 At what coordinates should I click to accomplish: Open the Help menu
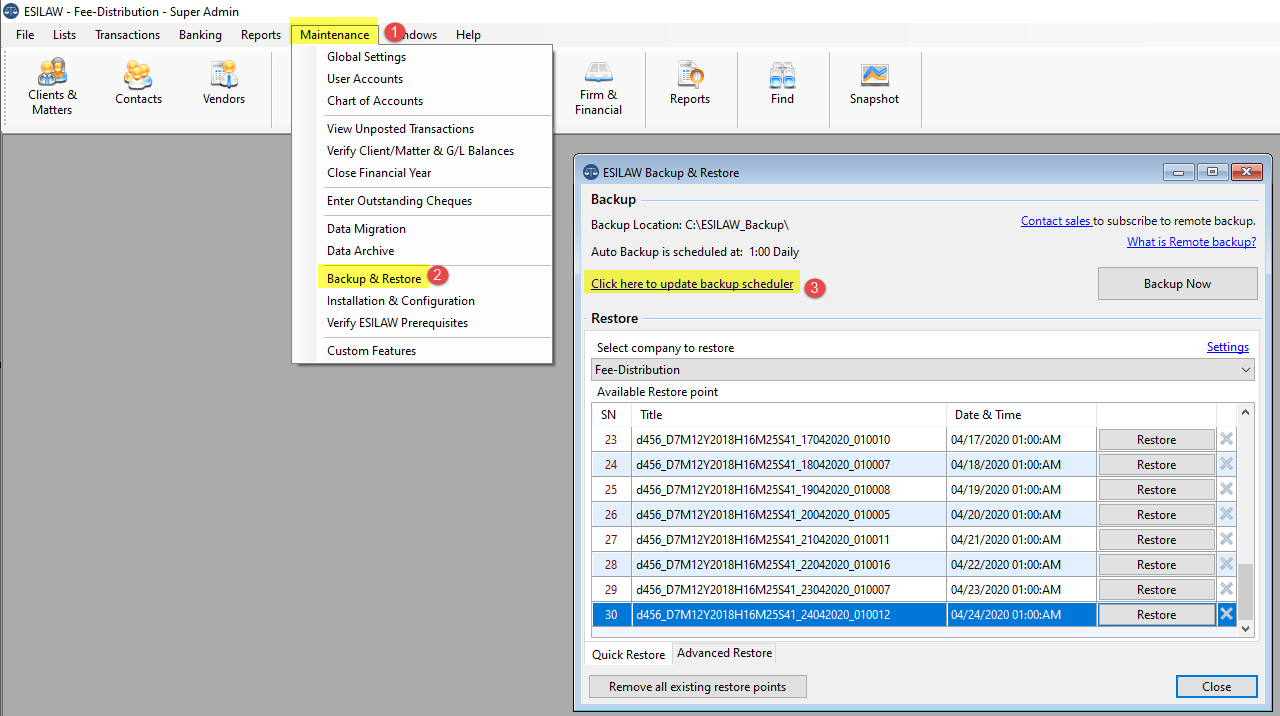pyautogui.click(x=468, y=34)
